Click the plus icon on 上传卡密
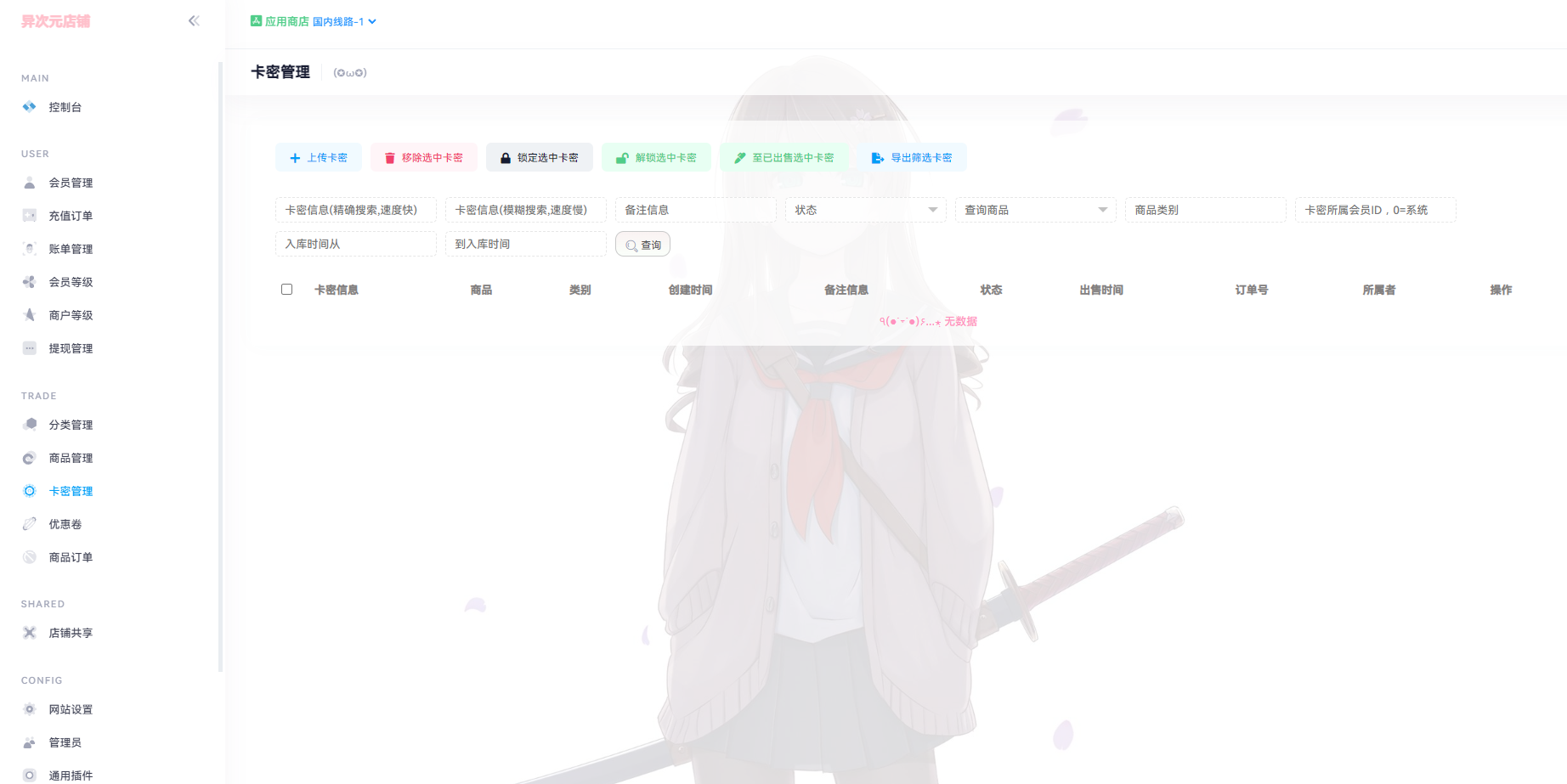The height and width of the screenshot is (784, 1567). pos(295,158)
